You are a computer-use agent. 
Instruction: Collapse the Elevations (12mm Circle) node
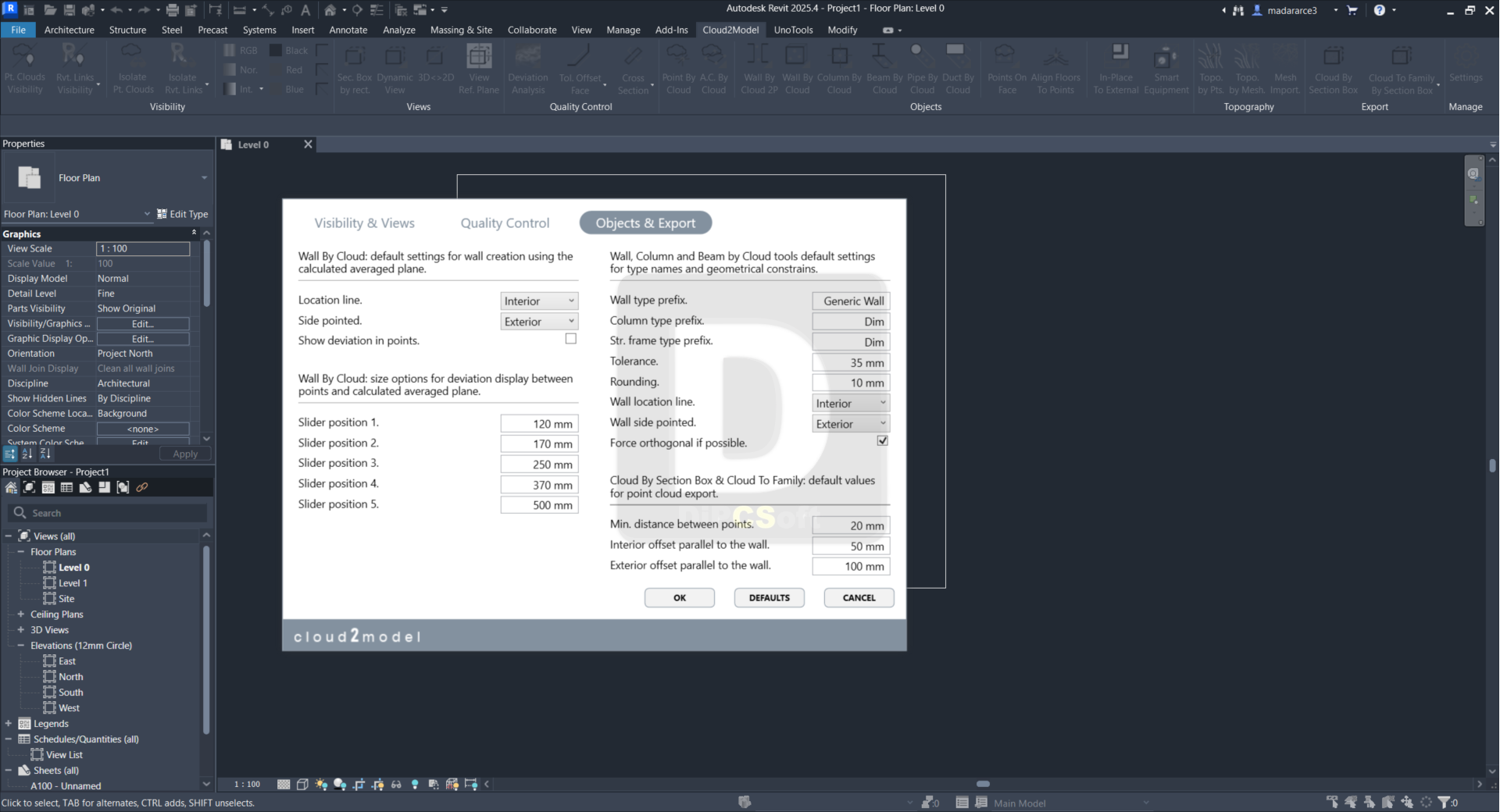(21, 646)
